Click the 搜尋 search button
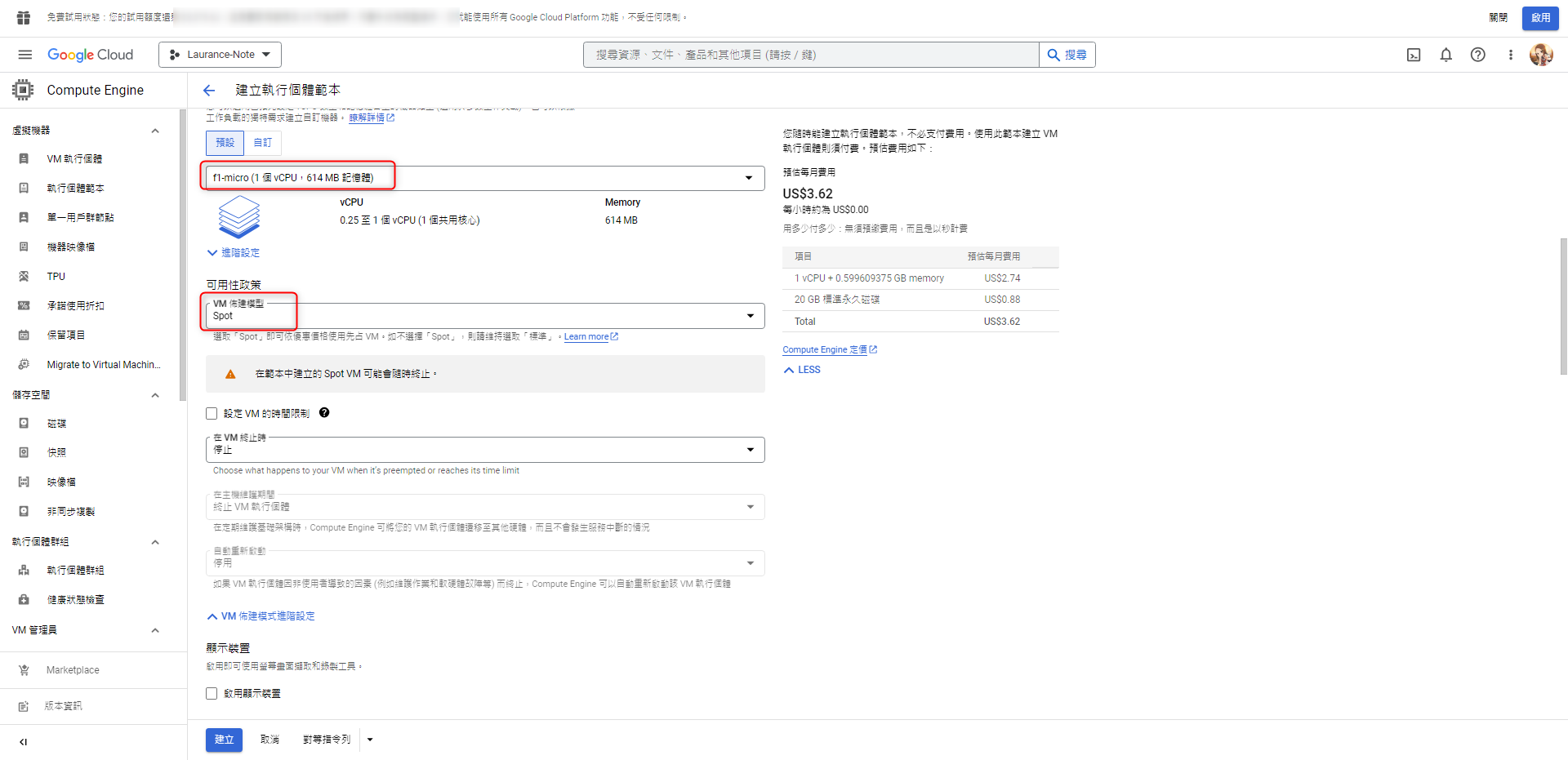Screen dimensions: 1568x760 [1067, 55]
